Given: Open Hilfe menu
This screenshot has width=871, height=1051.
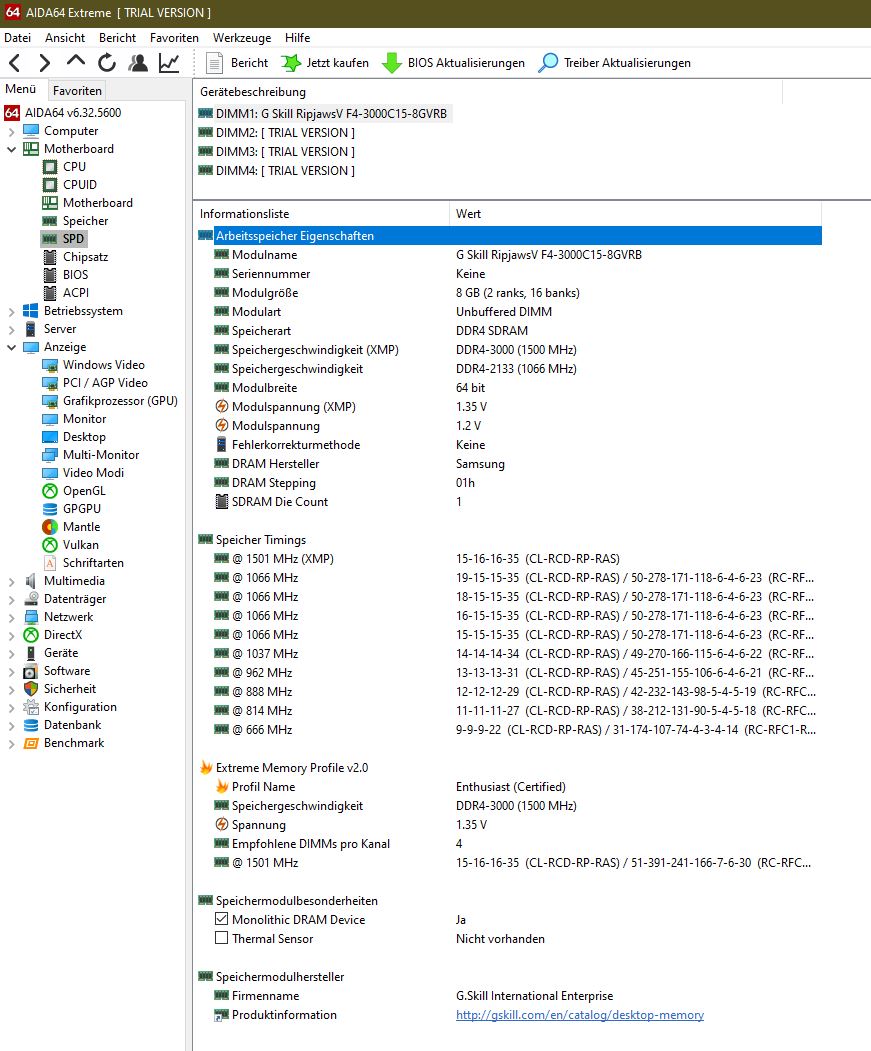Looking at the screenshot, I should coord(298,38).
